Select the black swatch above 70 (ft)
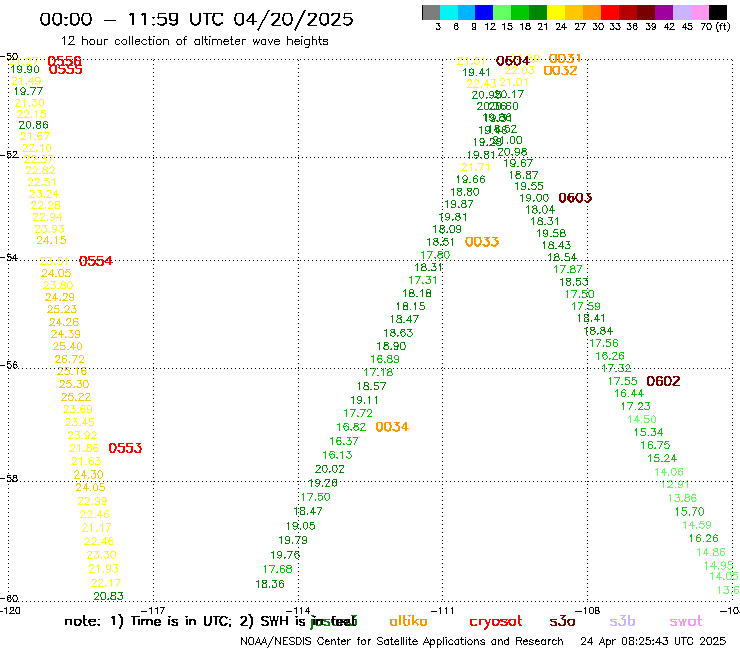740x650 pixels. tap(718, 12)
